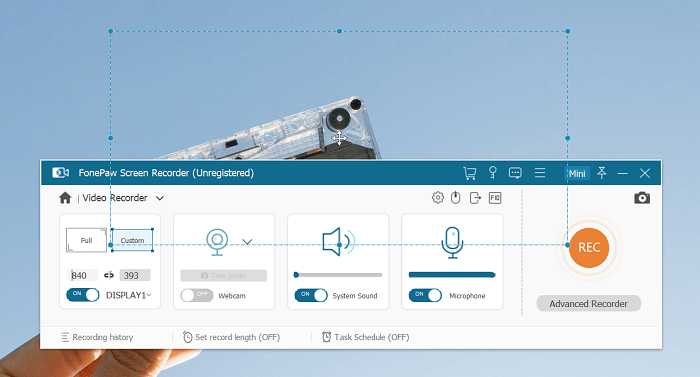Open the DISPLAY1 dropdown
Image resolution: width=700 pixels, height=377 pixels.
(129, 295)
